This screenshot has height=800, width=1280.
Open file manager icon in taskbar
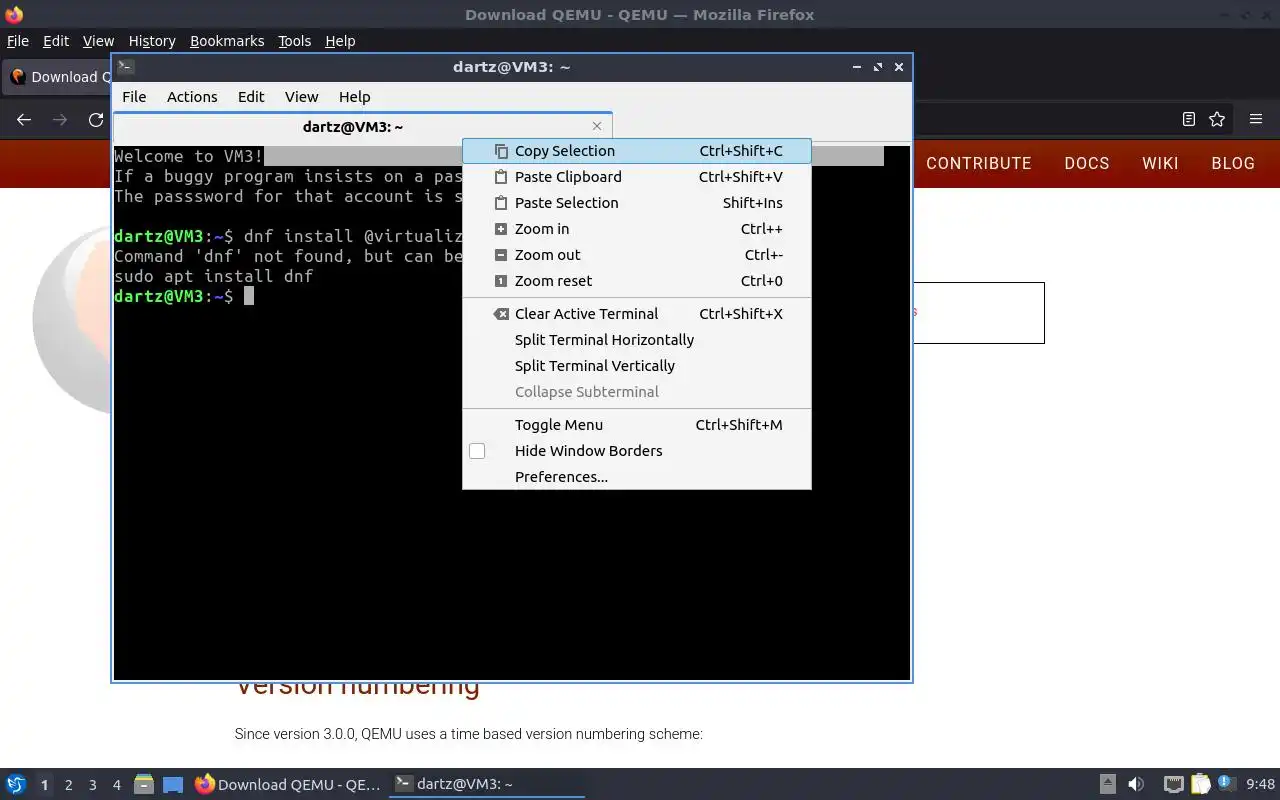click(144, 785)
